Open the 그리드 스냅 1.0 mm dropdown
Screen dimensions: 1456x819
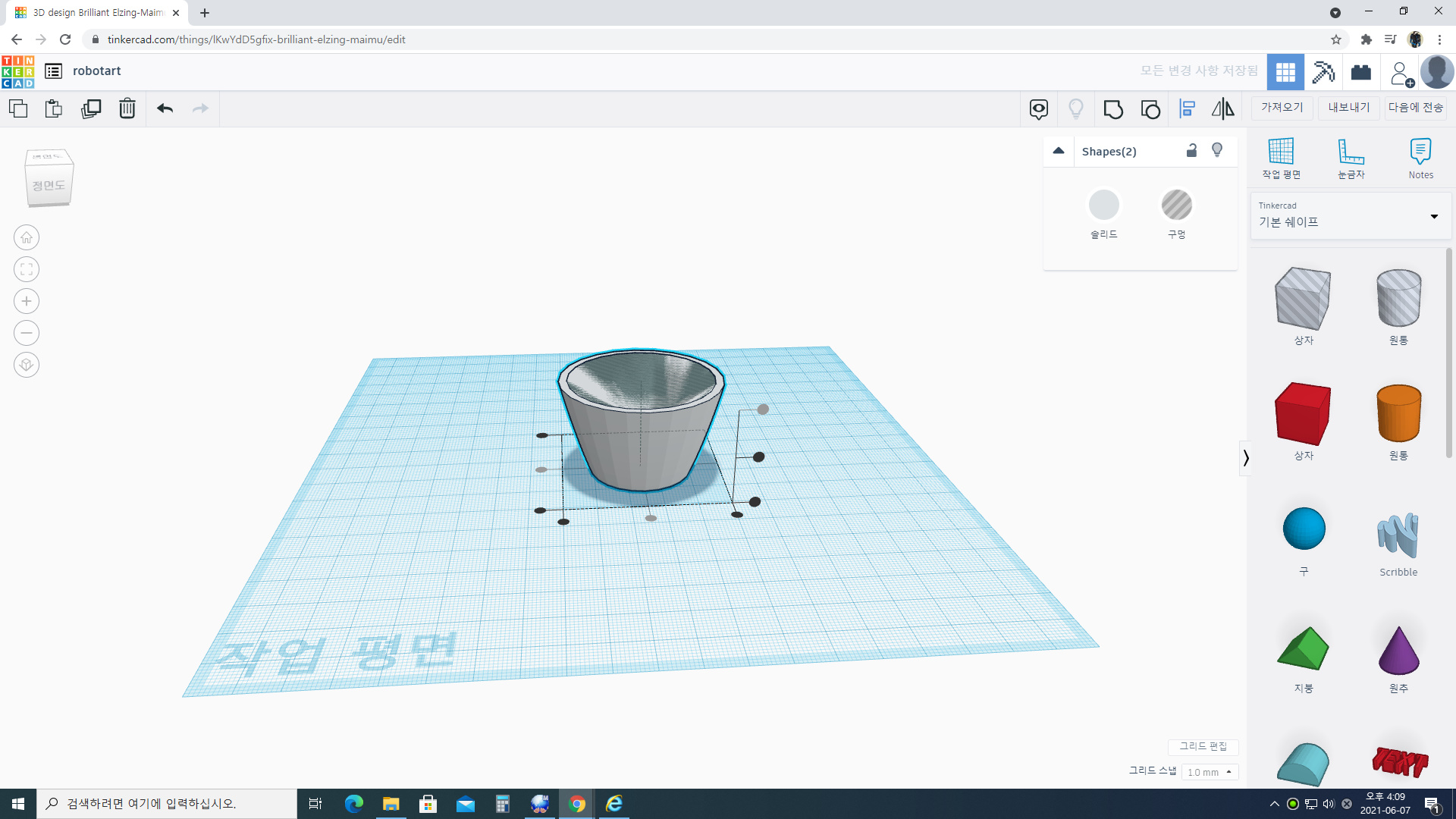click(x=1210, y=772)
